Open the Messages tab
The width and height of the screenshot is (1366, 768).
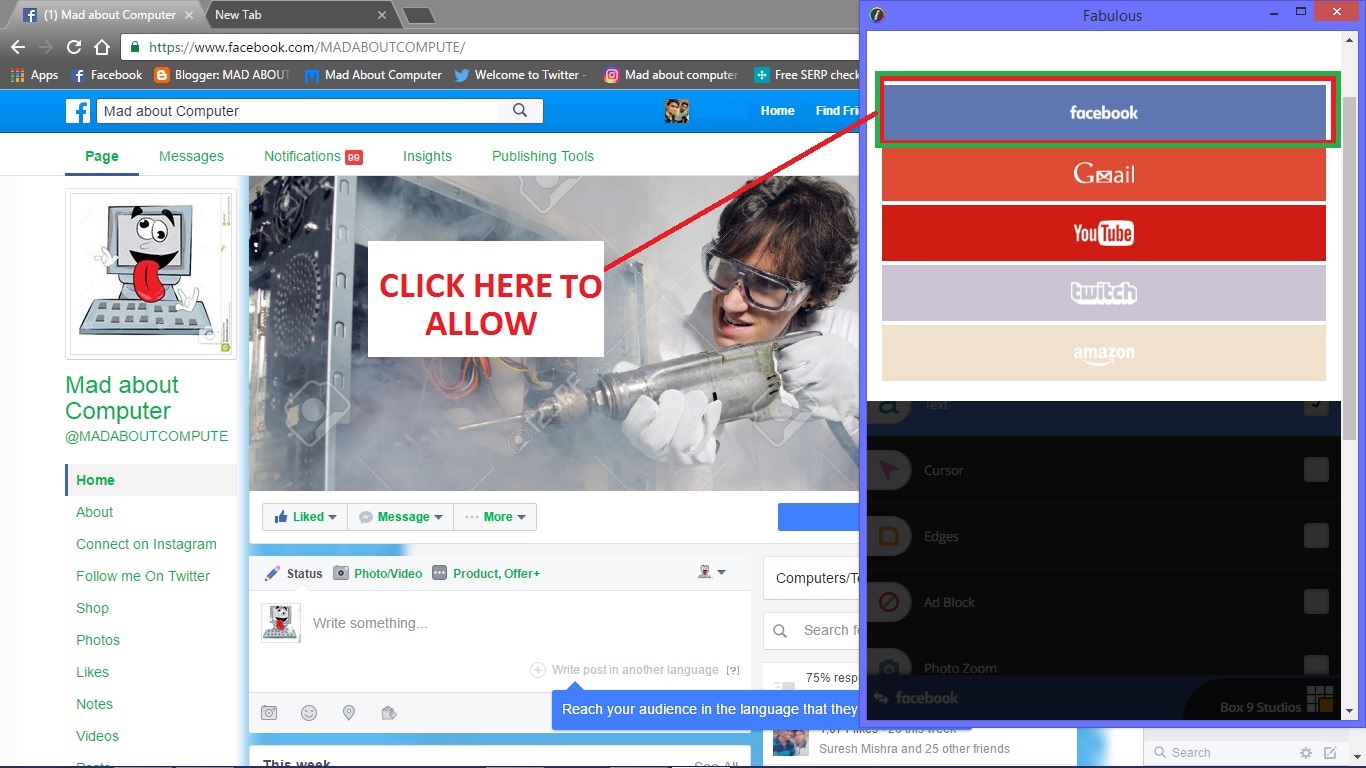[x=191, y=156]
